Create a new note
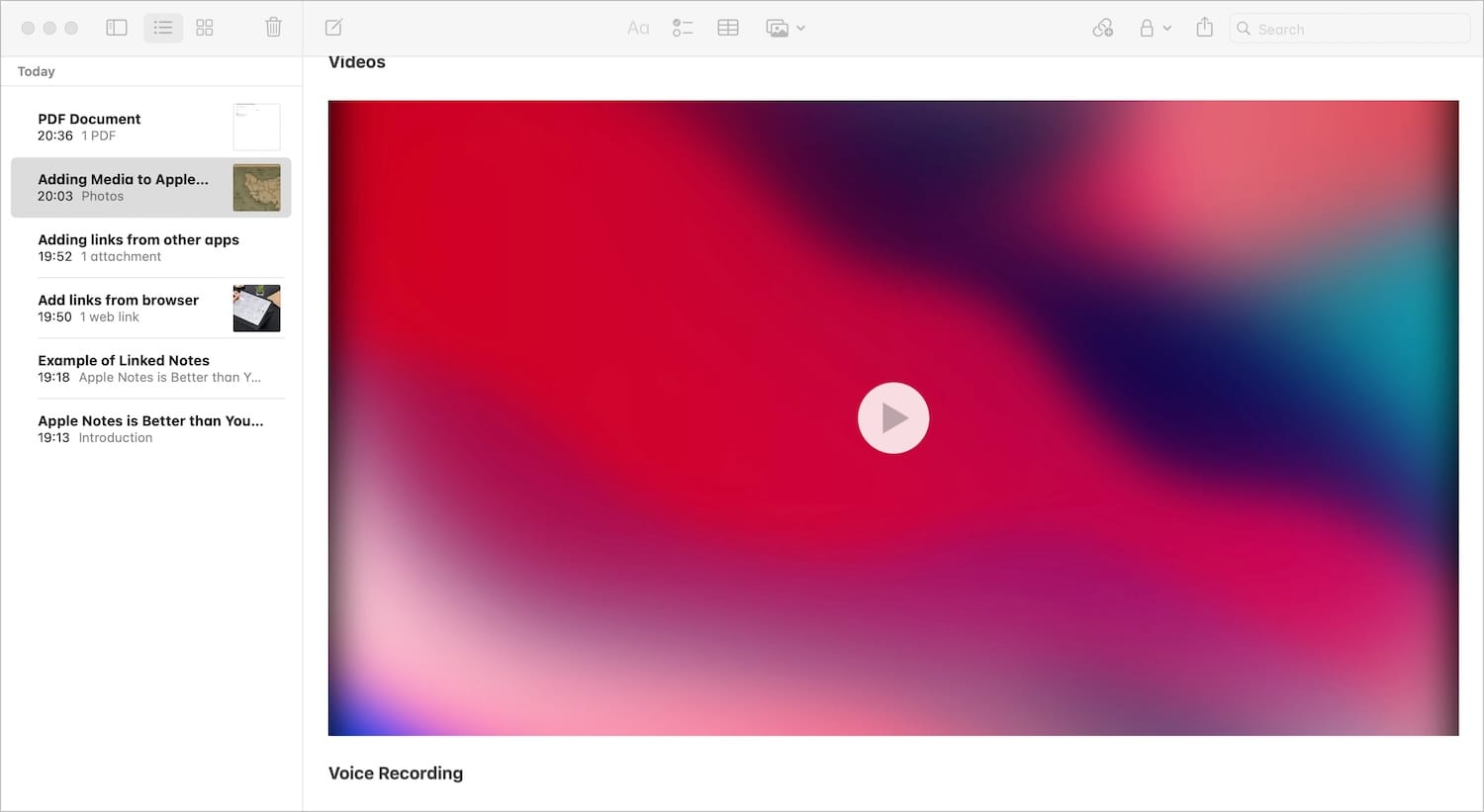 [x=334, y=28]
